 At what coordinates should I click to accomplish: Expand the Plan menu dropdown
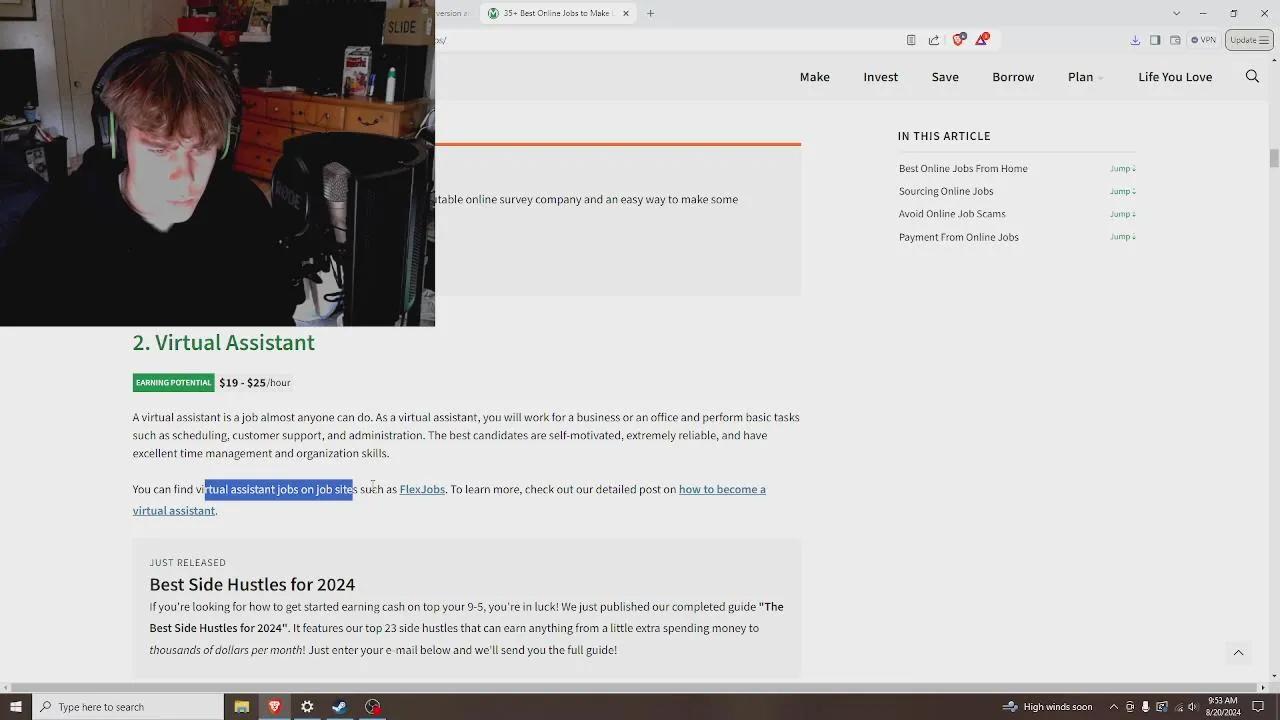point(1085,77)
